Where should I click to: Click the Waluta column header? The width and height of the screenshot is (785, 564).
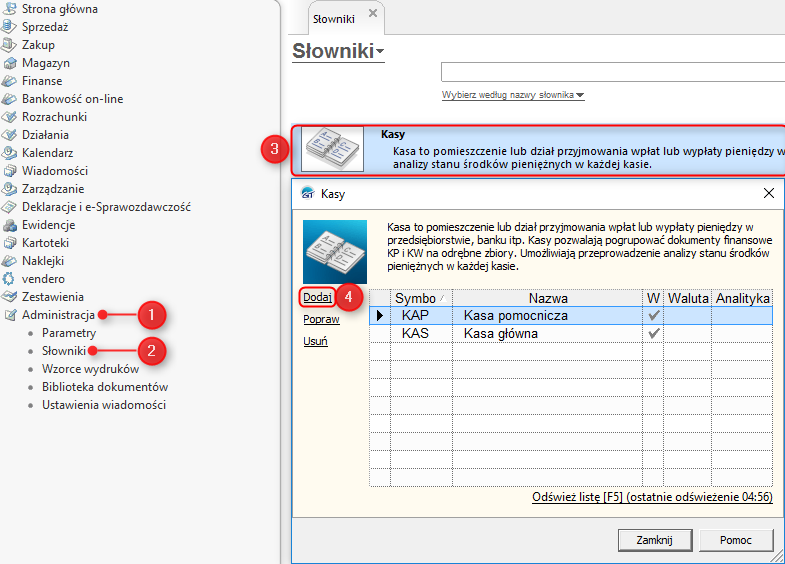pyautogui.click(x=688, y=298)
